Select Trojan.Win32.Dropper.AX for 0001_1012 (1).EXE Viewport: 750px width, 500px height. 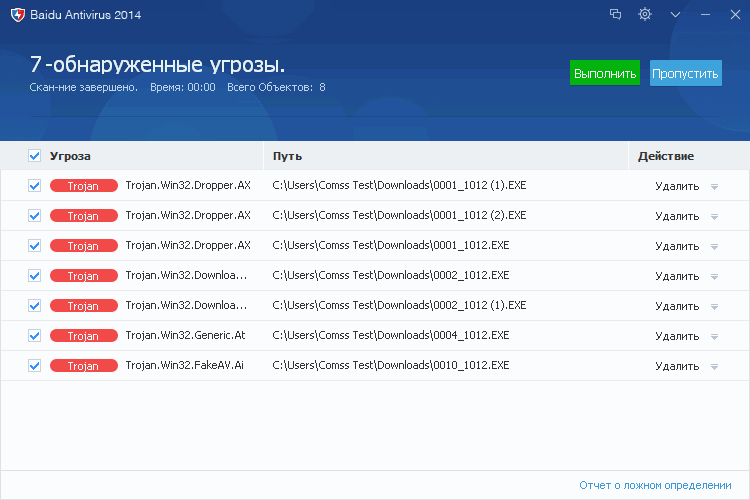click(x=188, y=186)
